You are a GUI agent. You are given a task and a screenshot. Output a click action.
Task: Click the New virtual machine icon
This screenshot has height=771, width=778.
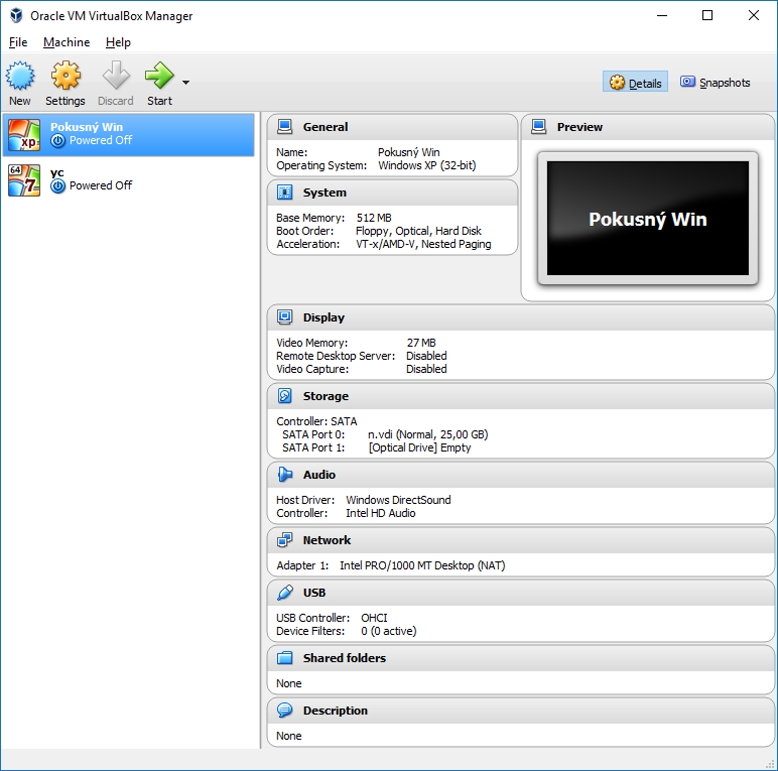pyautogui.click(x=20, y=76)
